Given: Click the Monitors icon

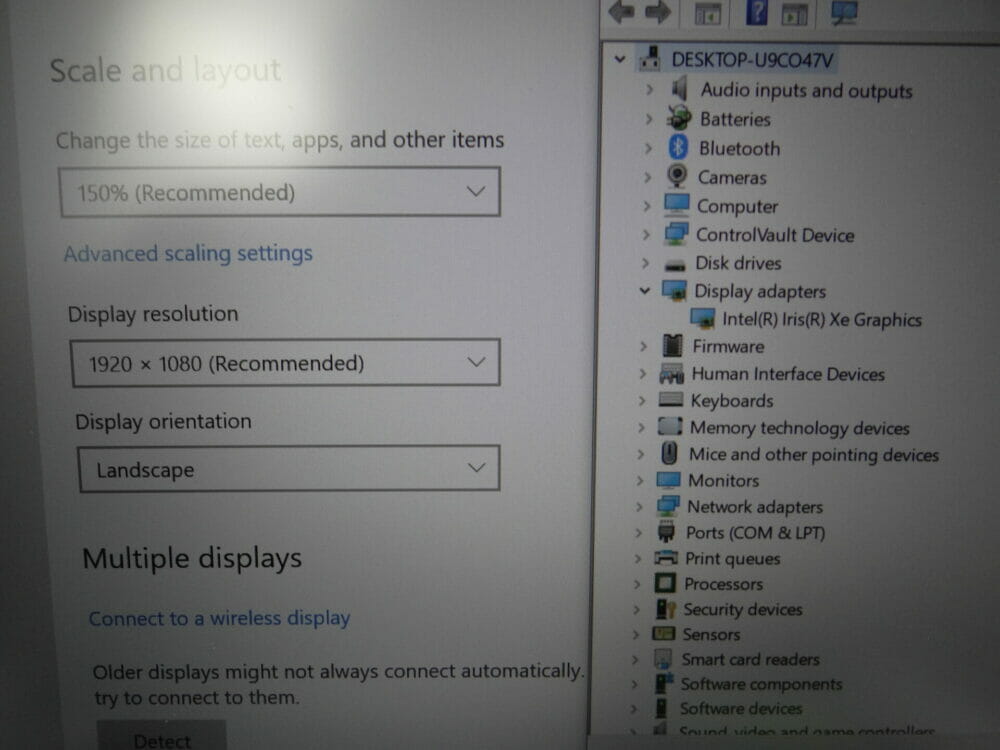Looking at the screenshot, I should 668,479.
